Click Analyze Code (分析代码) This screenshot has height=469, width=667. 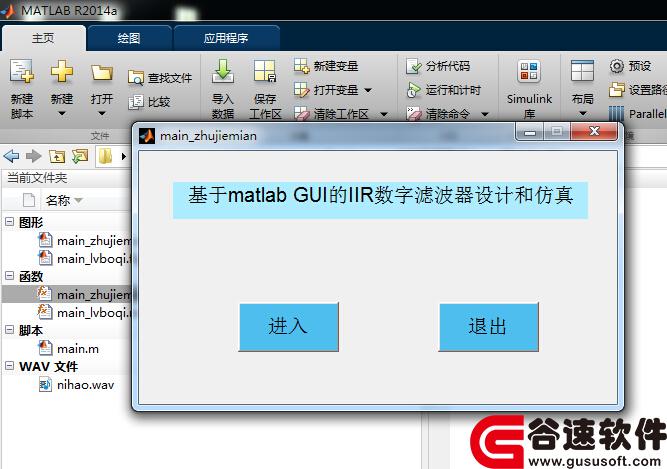438,66
